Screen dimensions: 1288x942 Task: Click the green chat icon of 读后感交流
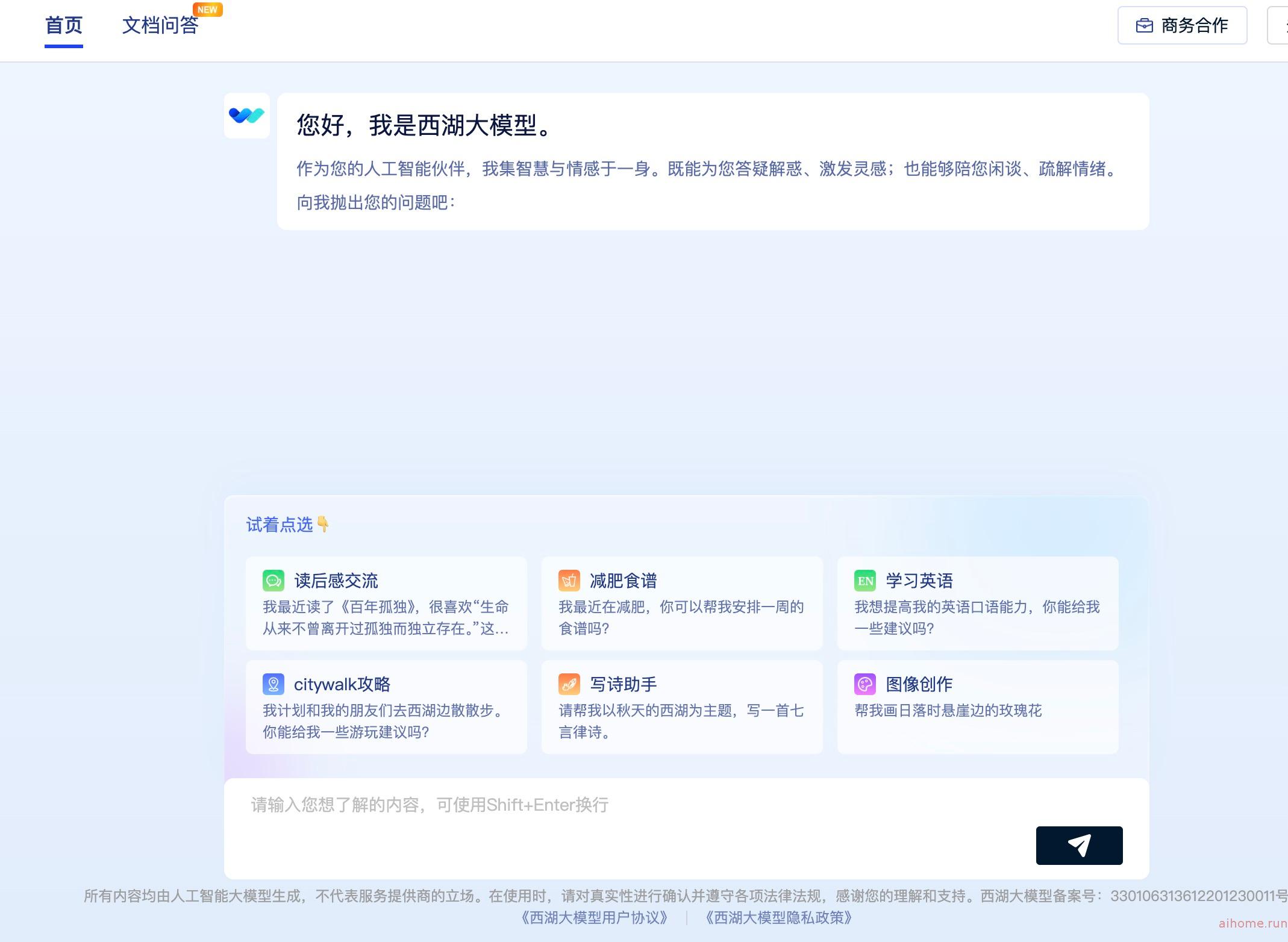273,581
